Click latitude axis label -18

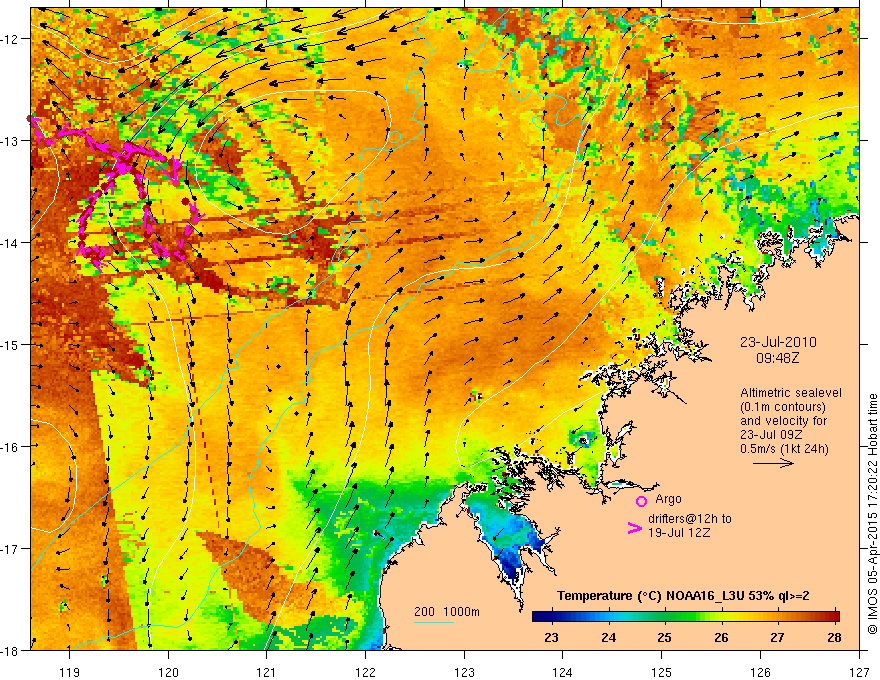[10, 650]
